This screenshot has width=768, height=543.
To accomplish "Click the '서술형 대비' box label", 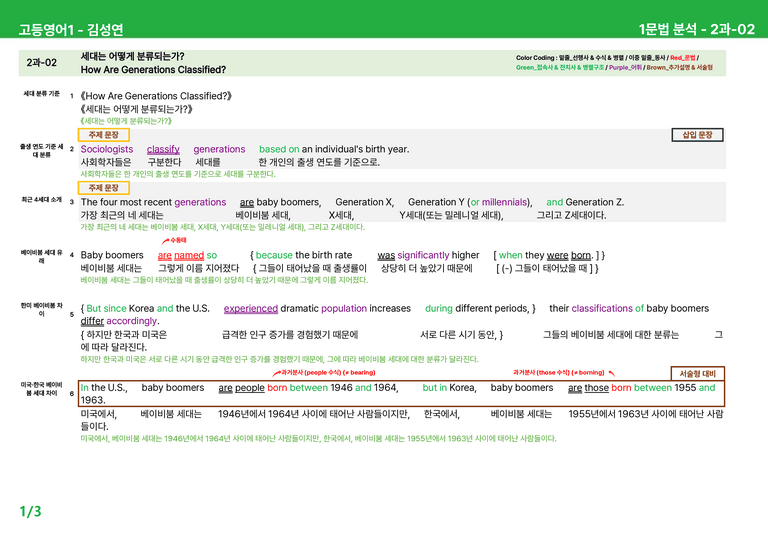I will point(697,374).
